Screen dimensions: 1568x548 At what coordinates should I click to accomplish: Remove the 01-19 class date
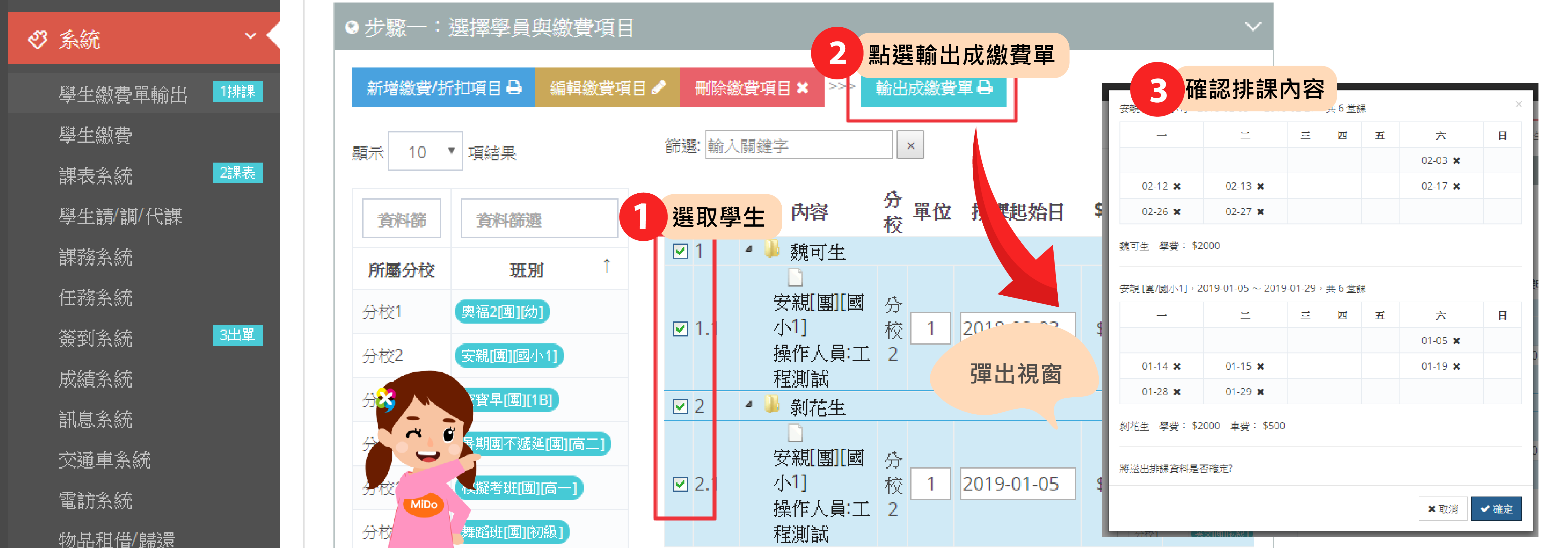(x=1457, y=367)
